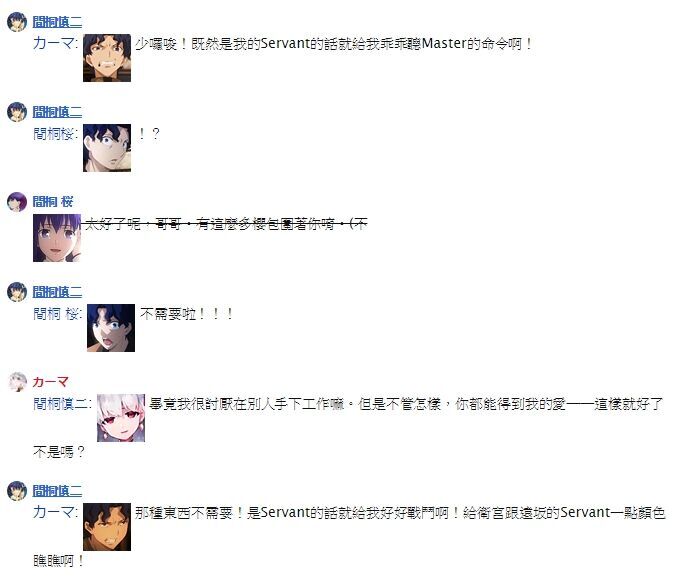Open the red カーマ username link
Screen dimensions: 680x580
coord(50,382)
